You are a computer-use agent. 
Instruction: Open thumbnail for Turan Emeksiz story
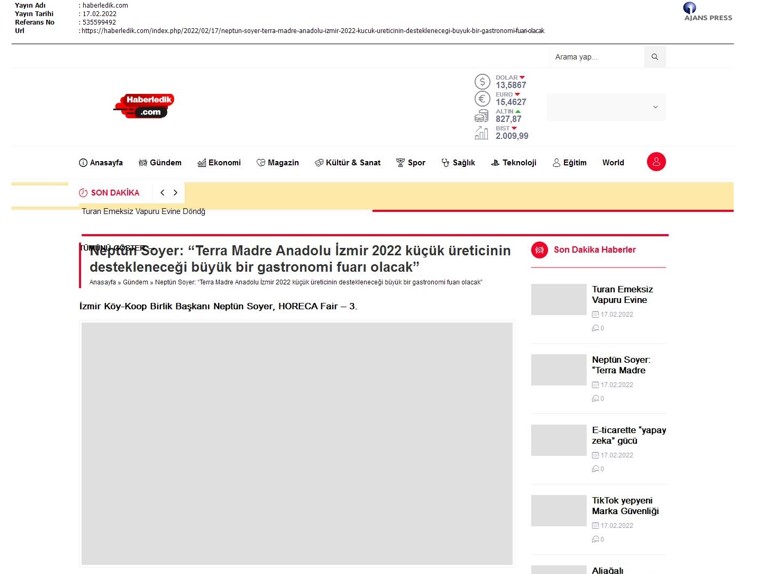pyautogui.click(x=559, y=299)
